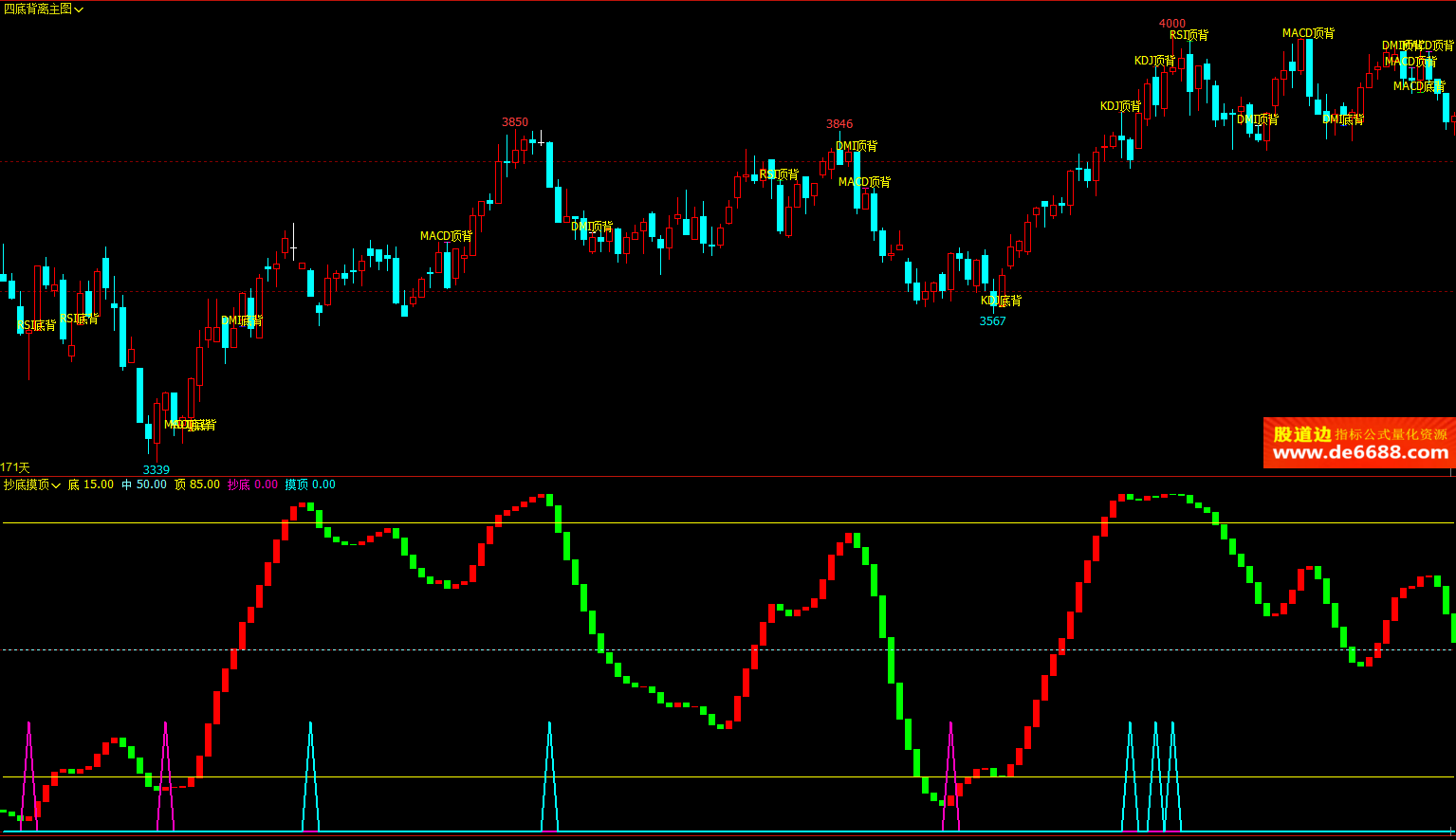Click the 3339 bottom price label
Image resolution: width=1456 pixels, height=840 pixels.
[156, 470]
